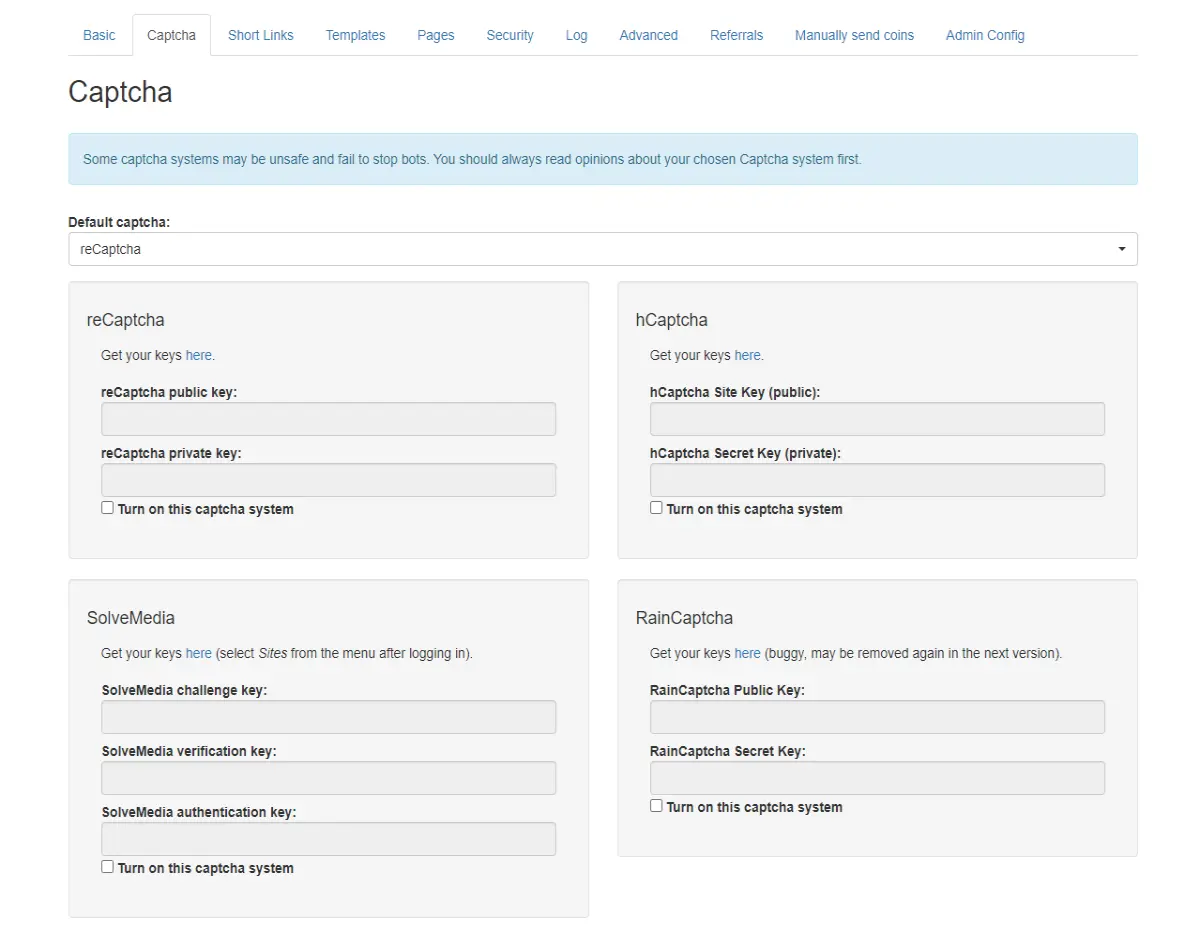Click the hCaptcha panel title
This screenshot has height=928, width=1200.
click(x=672, y=320)
